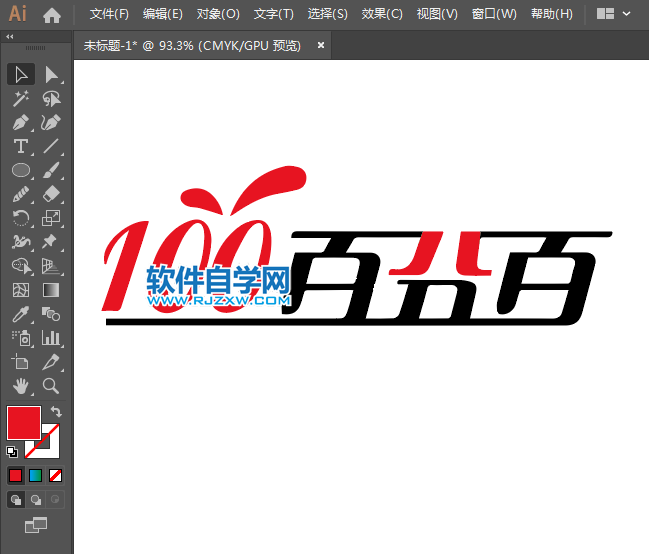Select the Curvature tool
The width and height of the screenshot is (649, 554).
(x=51, y=123)
